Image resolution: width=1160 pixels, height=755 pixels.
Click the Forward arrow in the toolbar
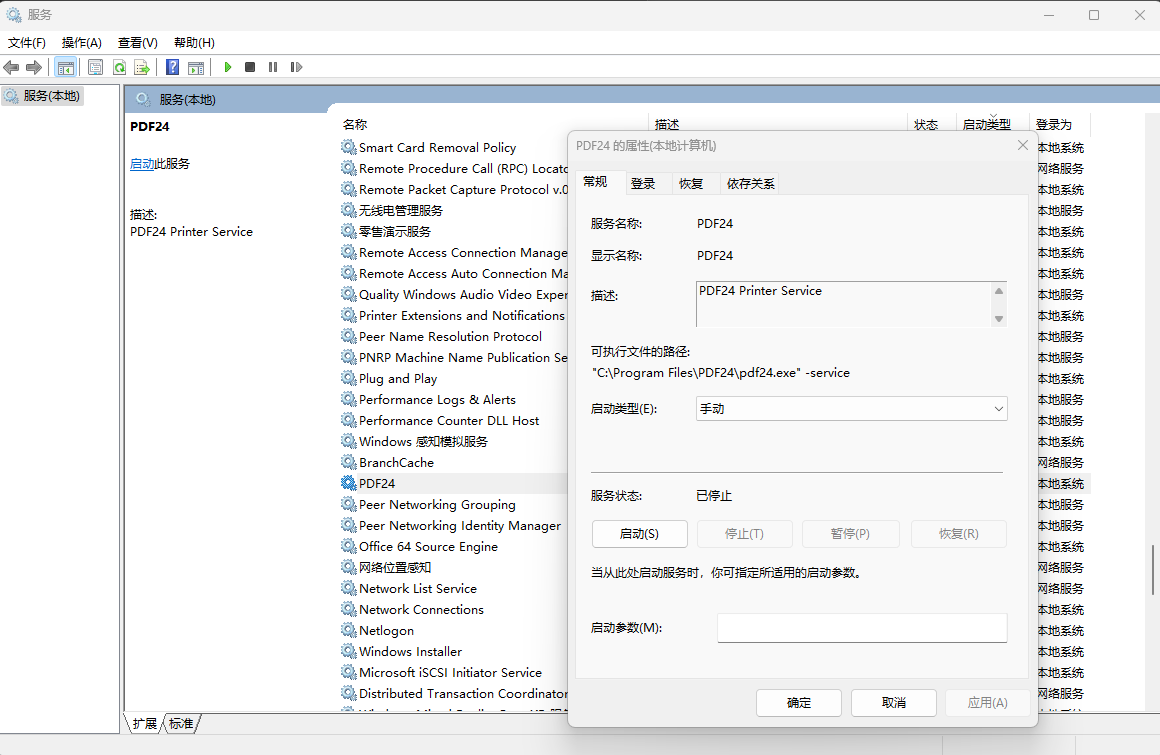click(34, 67)
